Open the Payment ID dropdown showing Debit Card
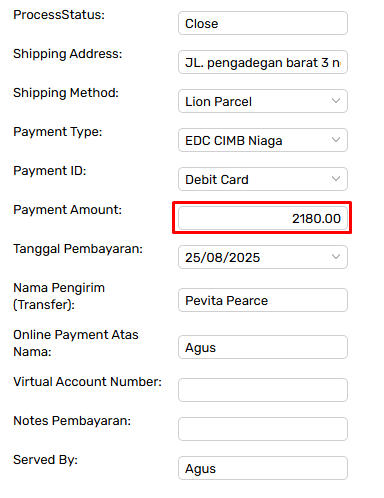This screenshot has width=384, height=498. point(263,179)
